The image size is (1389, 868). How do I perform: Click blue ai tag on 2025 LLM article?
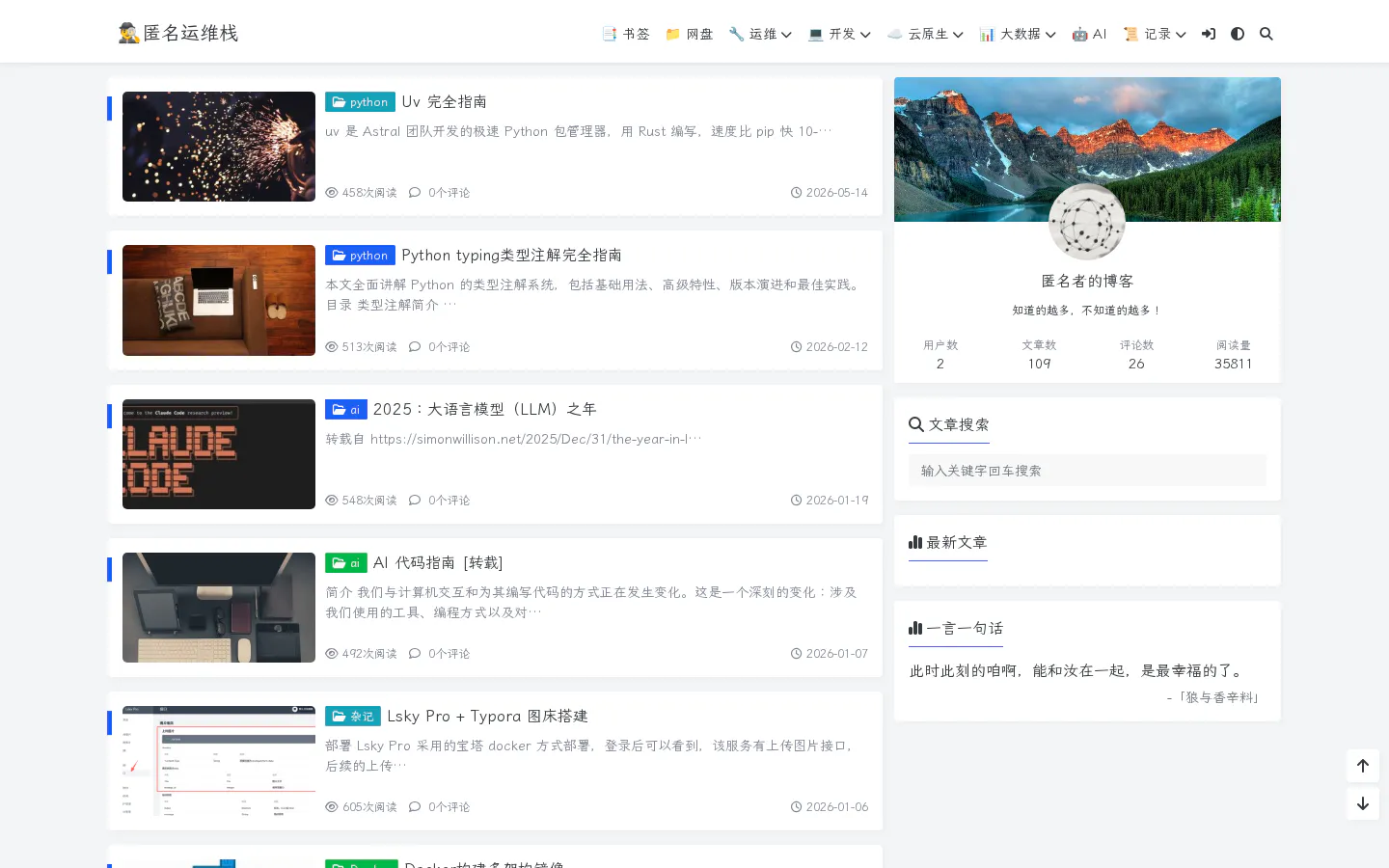346,409
